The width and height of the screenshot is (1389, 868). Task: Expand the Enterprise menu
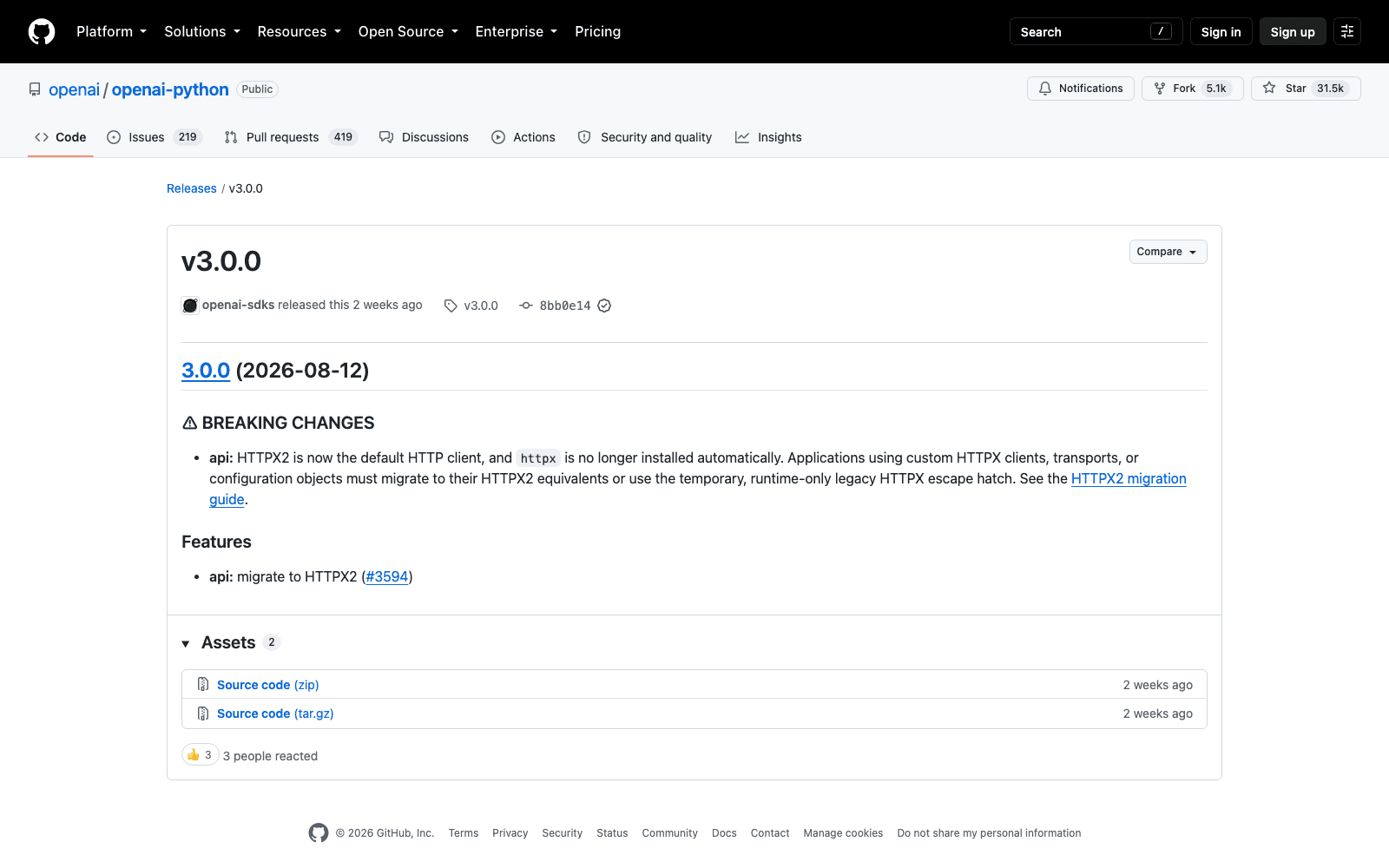517,31
